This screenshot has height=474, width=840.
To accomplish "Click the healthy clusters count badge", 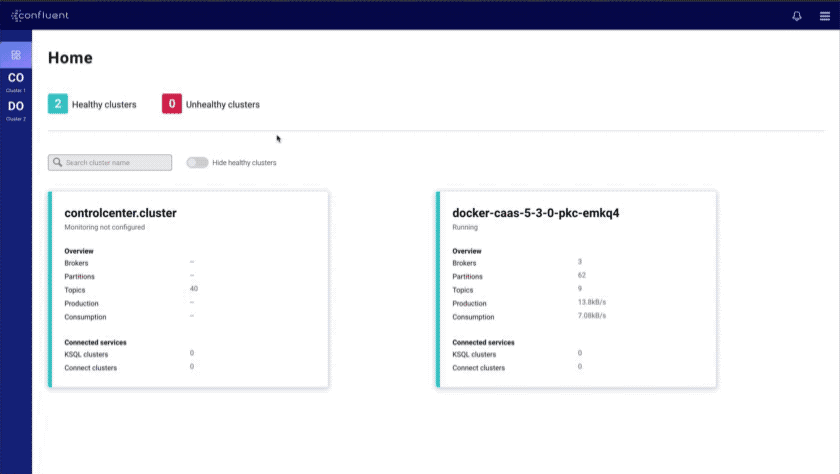I will (x=58, y=104).
